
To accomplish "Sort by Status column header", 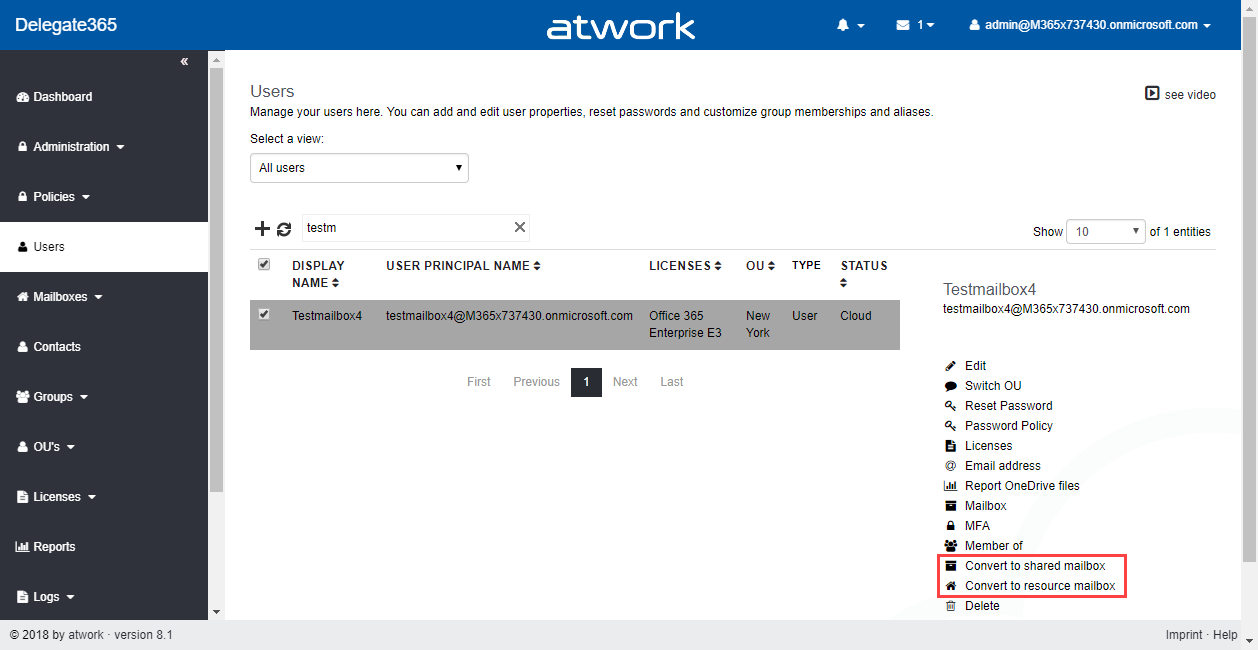I will click(864, 274).
